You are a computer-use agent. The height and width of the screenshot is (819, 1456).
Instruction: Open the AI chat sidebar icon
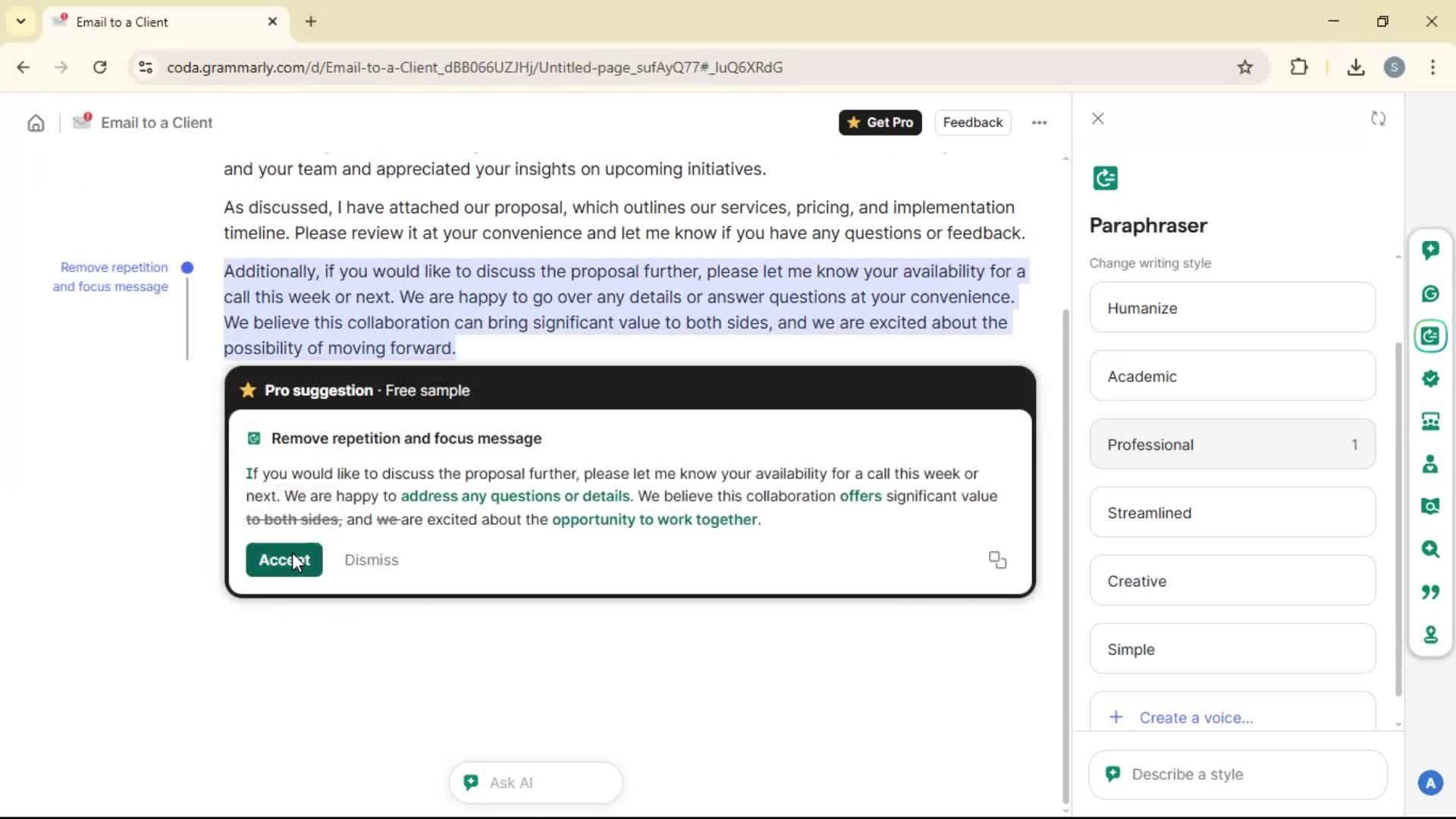pos(1430,250)
